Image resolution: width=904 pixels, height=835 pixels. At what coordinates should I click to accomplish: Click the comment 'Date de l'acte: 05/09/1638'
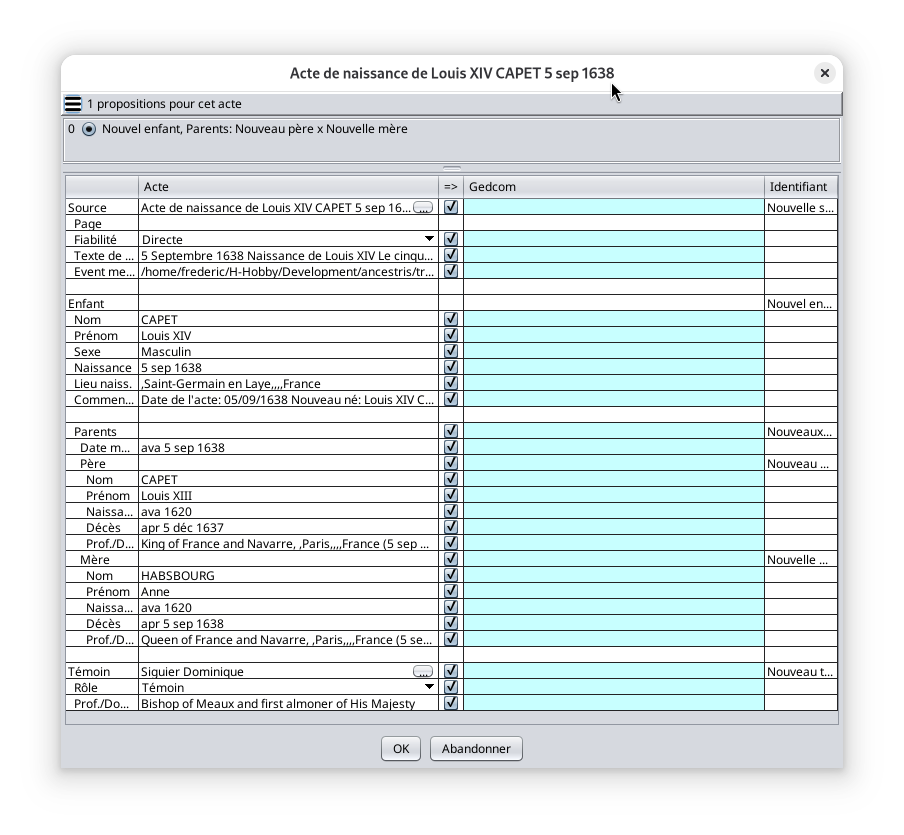pos(287,400)
